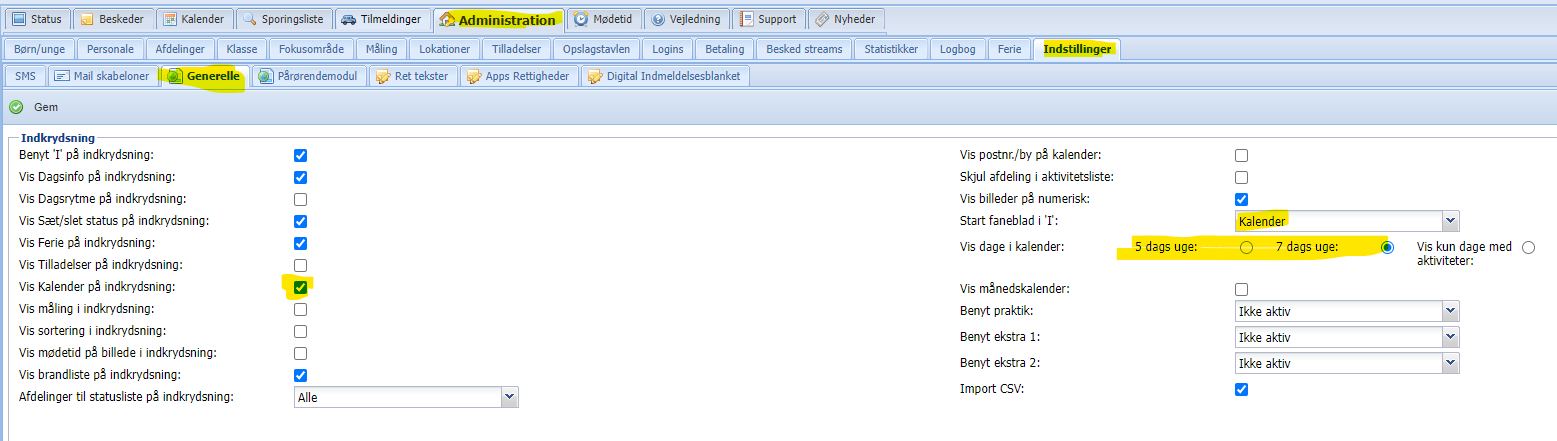Open the SMS settings tab
The height and width of the screenshot is (441, 1557).
[x=25, y=76]
